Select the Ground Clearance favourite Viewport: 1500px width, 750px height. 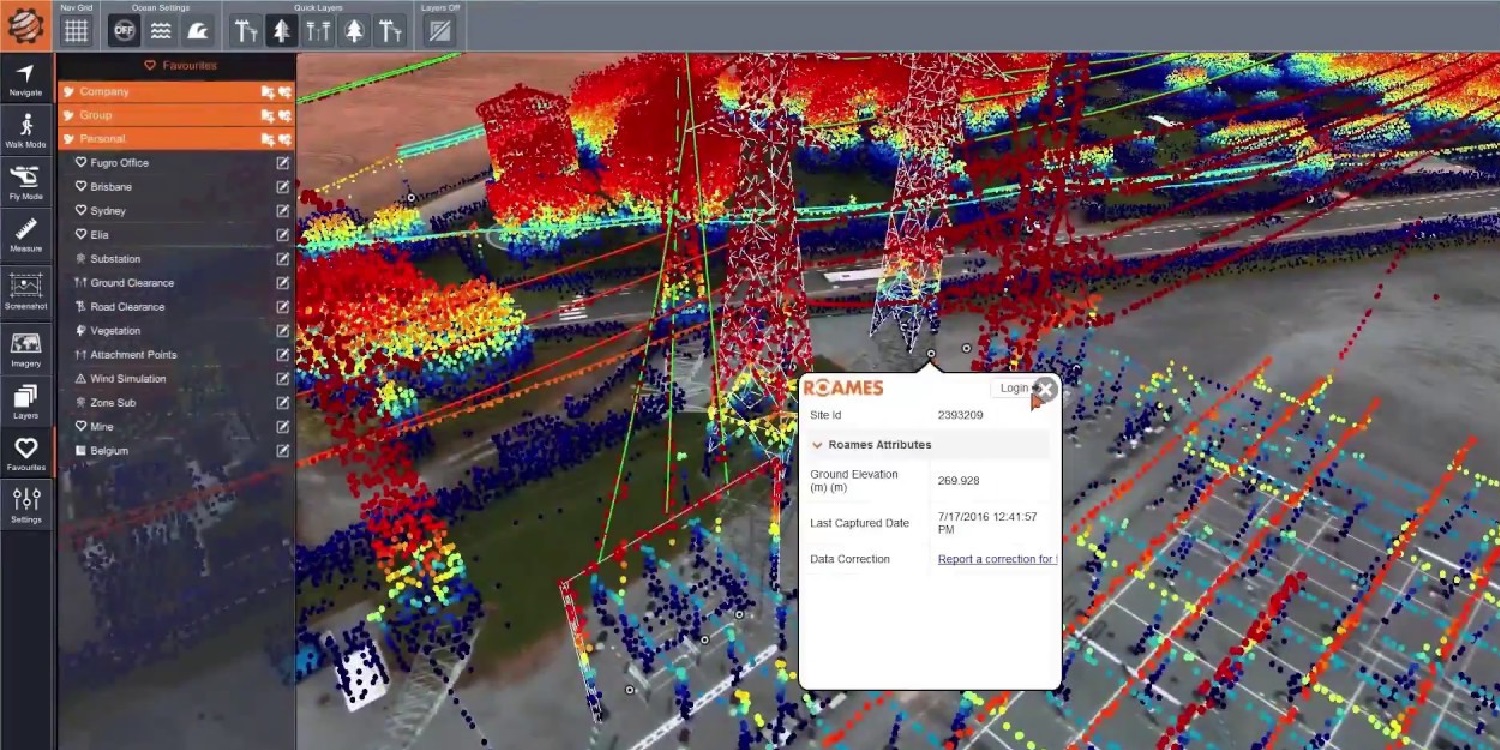[132, 283]
